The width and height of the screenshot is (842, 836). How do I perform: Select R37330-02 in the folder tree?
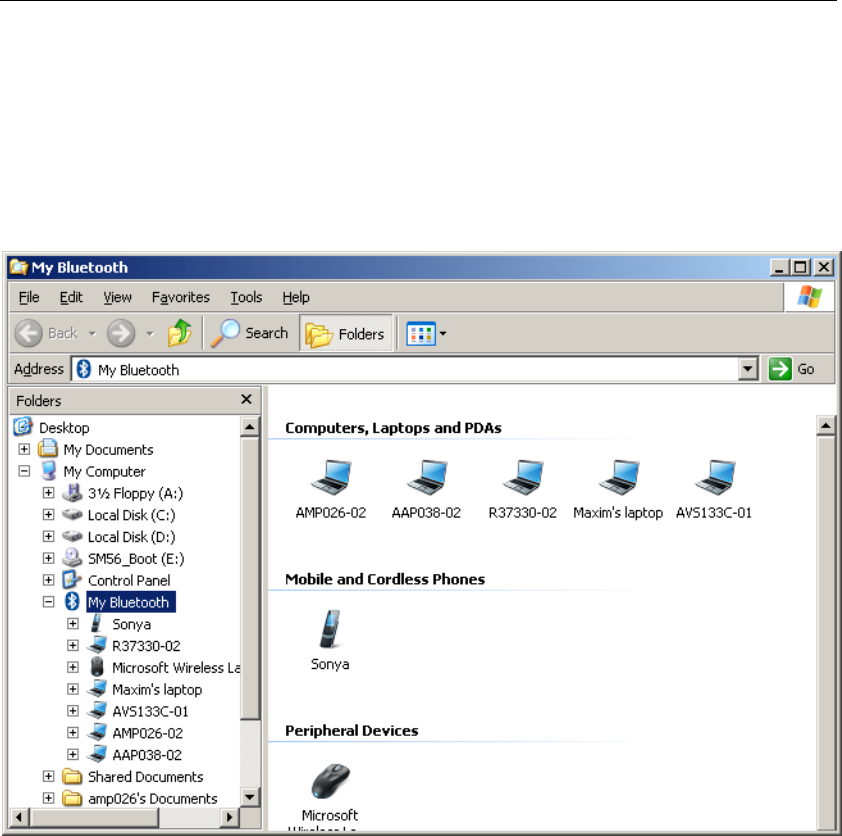tap(146, 646)
